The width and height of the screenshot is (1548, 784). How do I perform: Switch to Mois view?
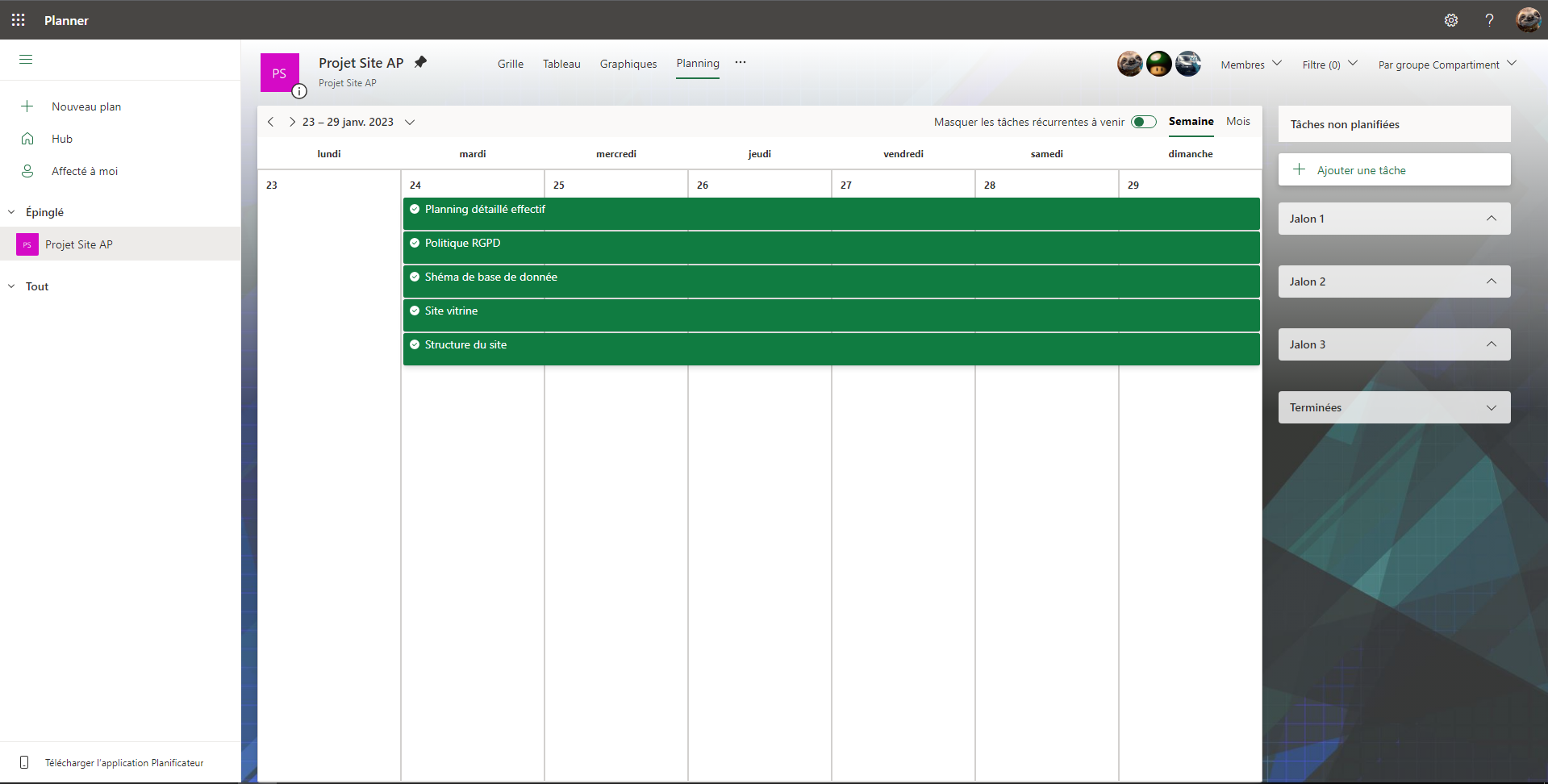click(x=1237, y=121)
